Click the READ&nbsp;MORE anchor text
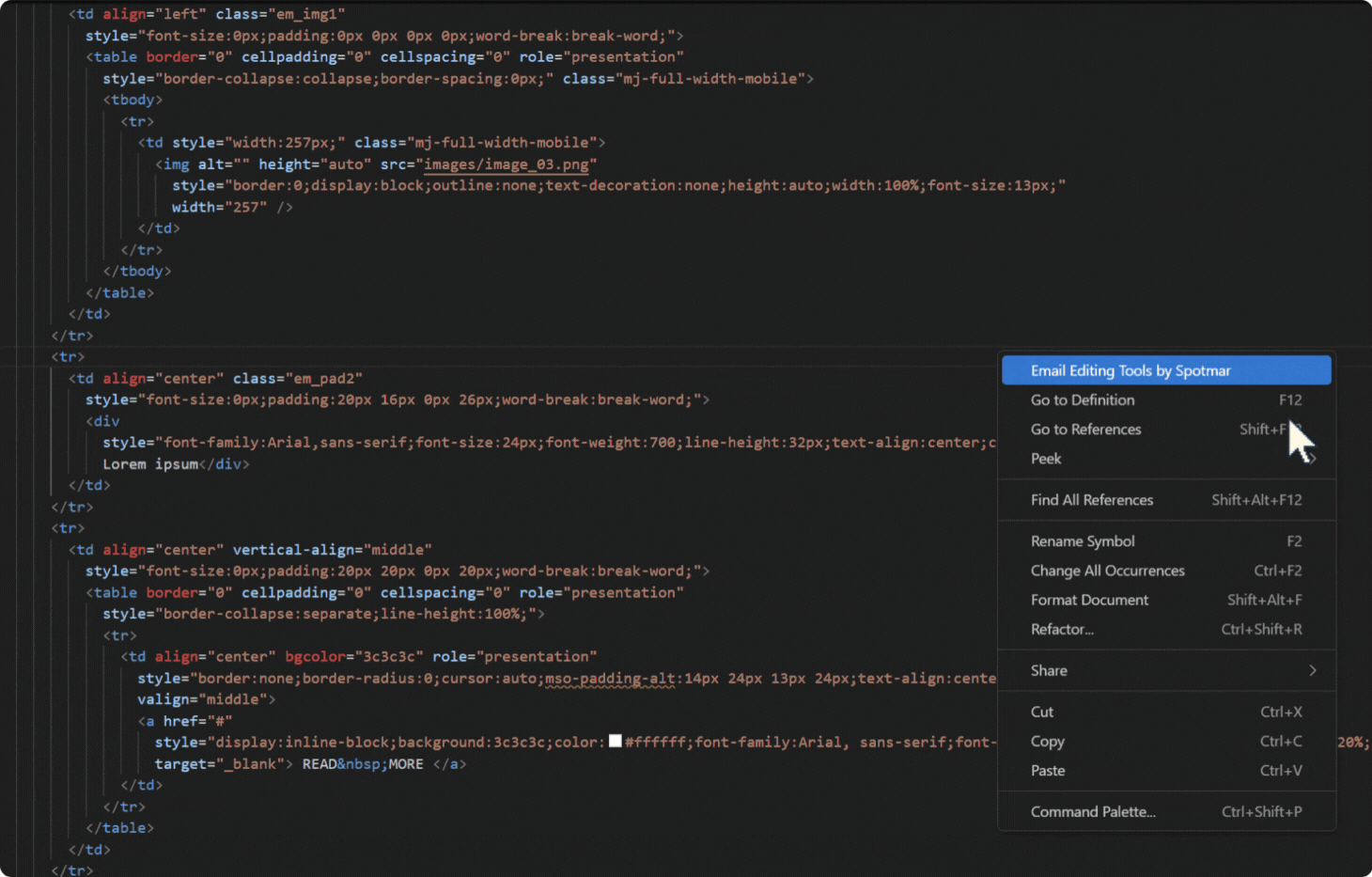 coord(362,763)
